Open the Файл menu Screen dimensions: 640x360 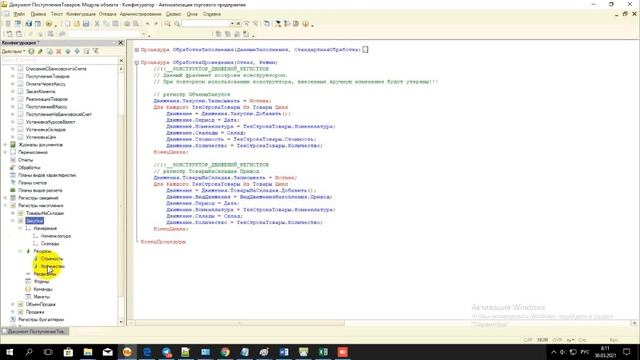19,14
